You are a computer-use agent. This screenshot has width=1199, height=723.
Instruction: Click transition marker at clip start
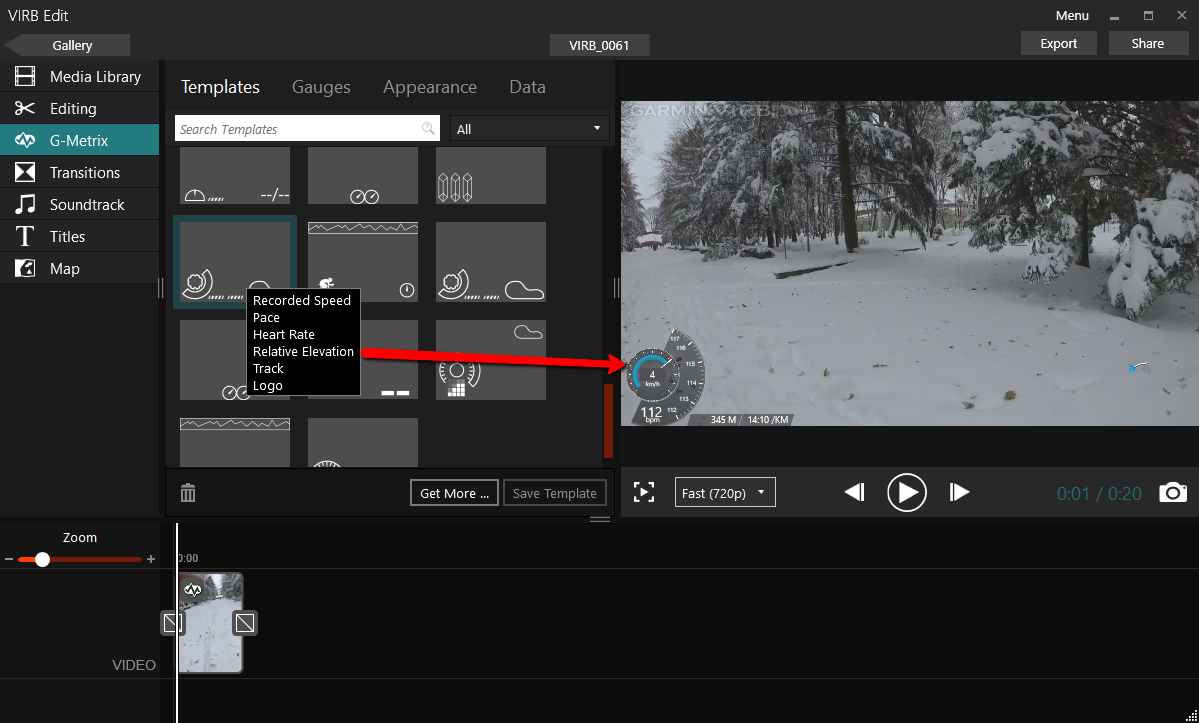click(x=172, y=623)
